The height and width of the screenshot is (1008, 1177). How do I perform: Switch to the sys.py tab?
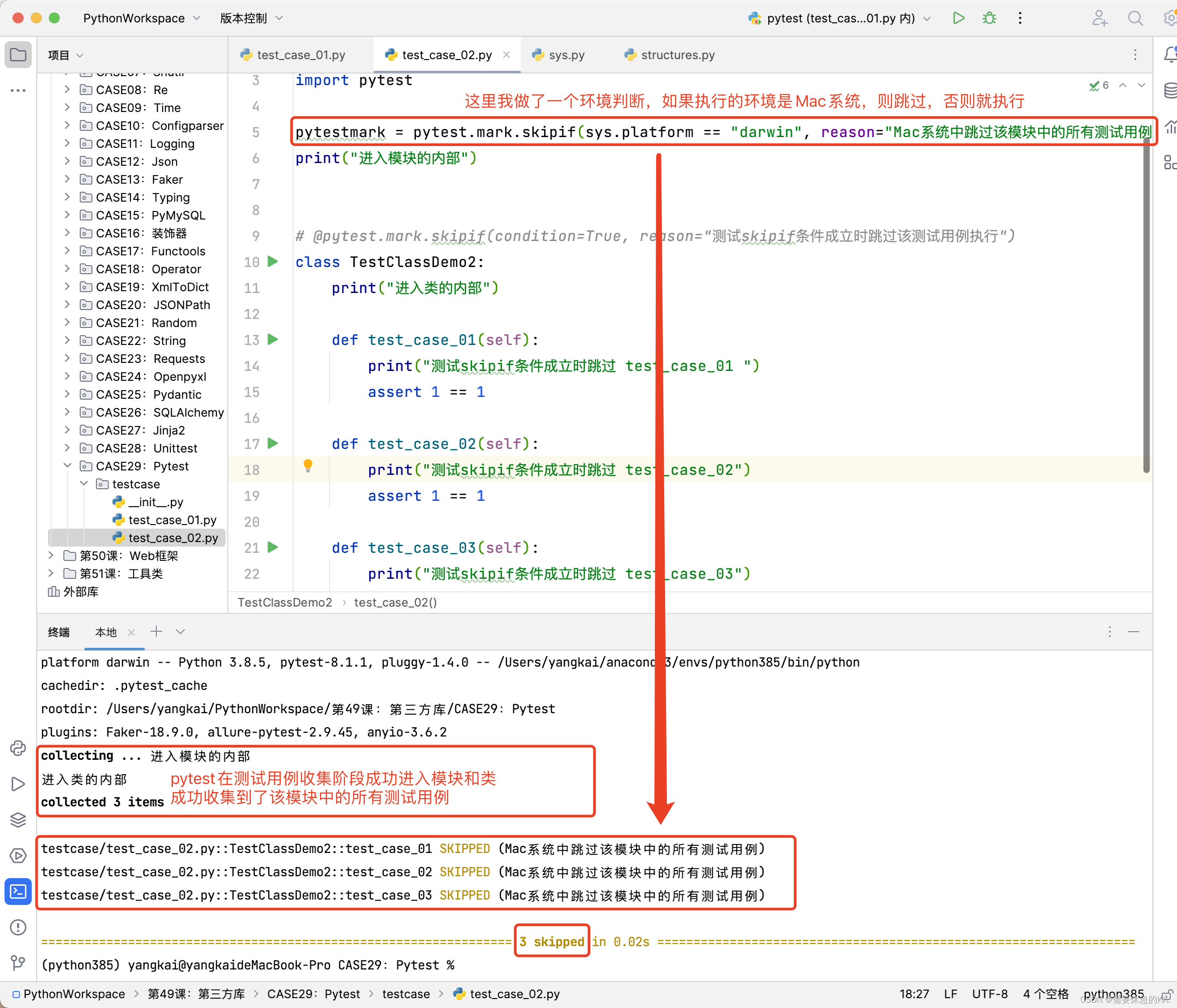[x=558, y=55]
